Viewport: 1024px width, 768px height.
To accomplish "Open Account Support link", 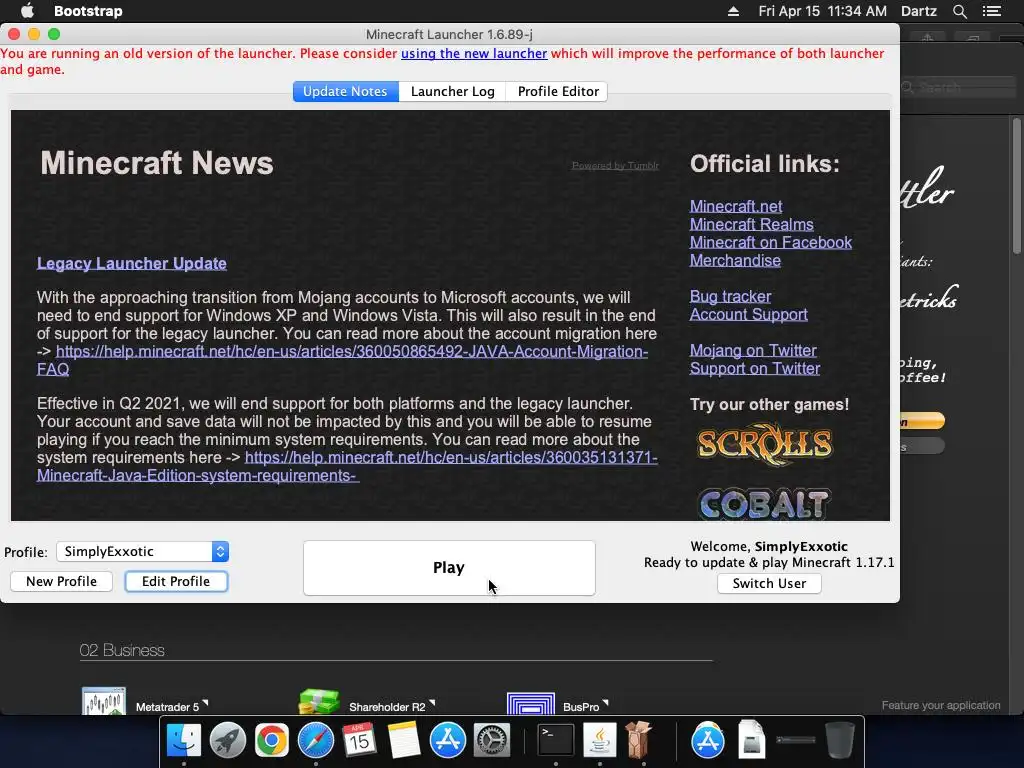I will pos(748,314).
